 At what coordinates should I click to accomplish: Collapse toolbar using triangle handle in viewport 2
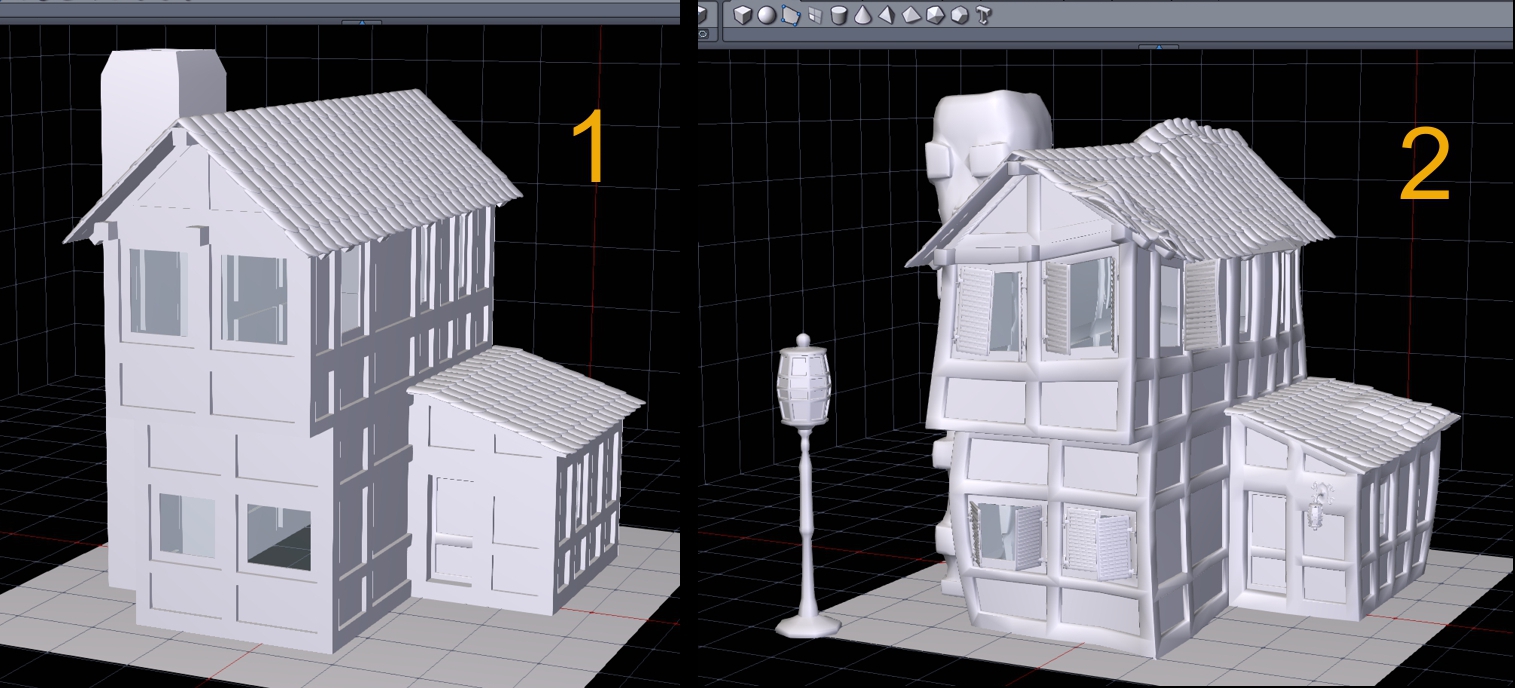click(1158, 46)
